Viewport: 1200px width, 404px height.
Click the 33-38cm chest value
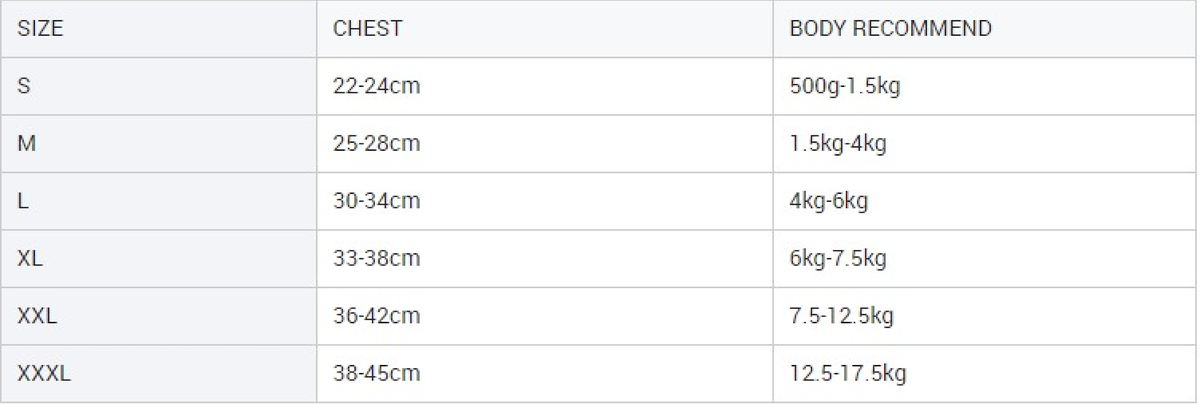coord(376,259)
